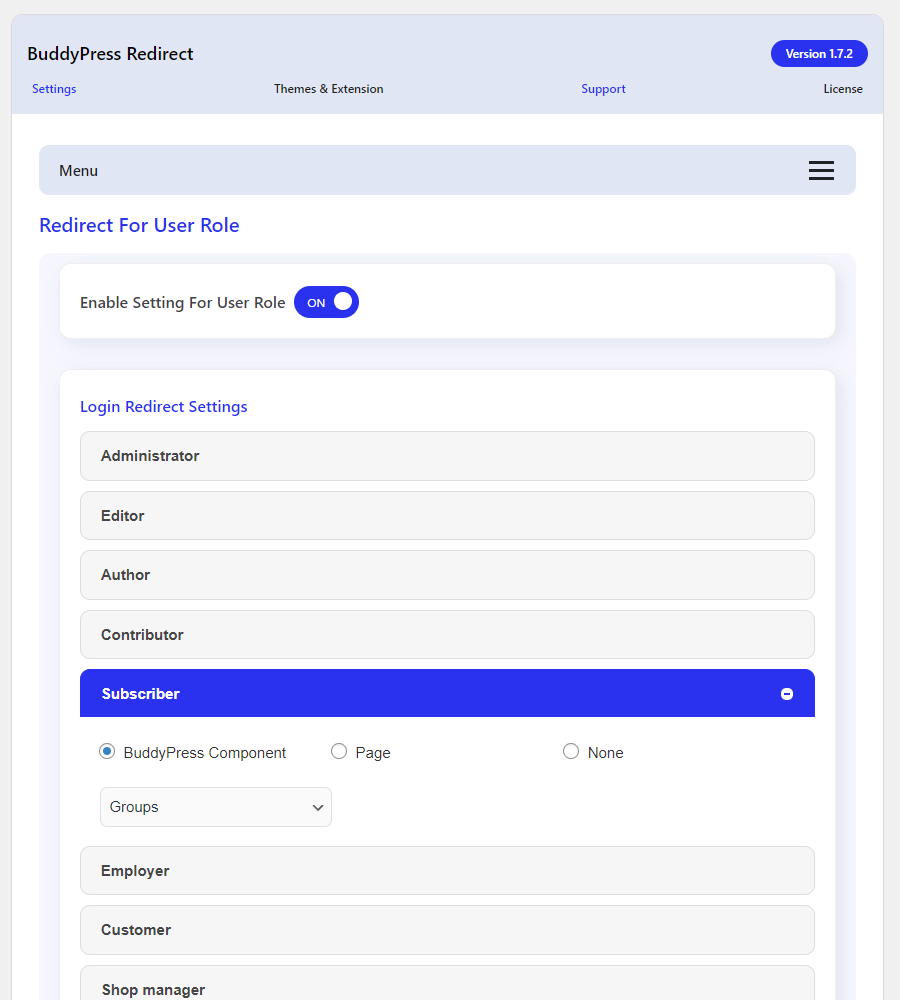Expand the Author role panel
The height and width of the screenshot is (1000, 900).
pyautogui.click(x=447, y=575)
